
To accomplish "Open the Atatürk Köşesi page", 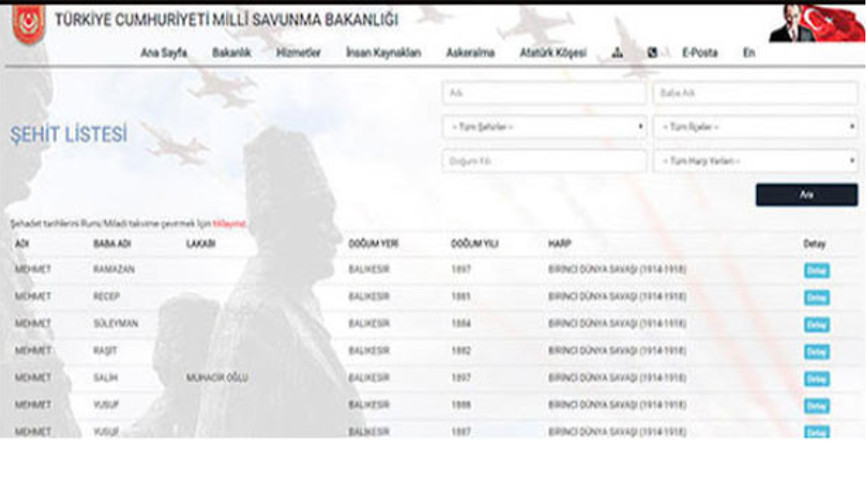I will point(552,53).
